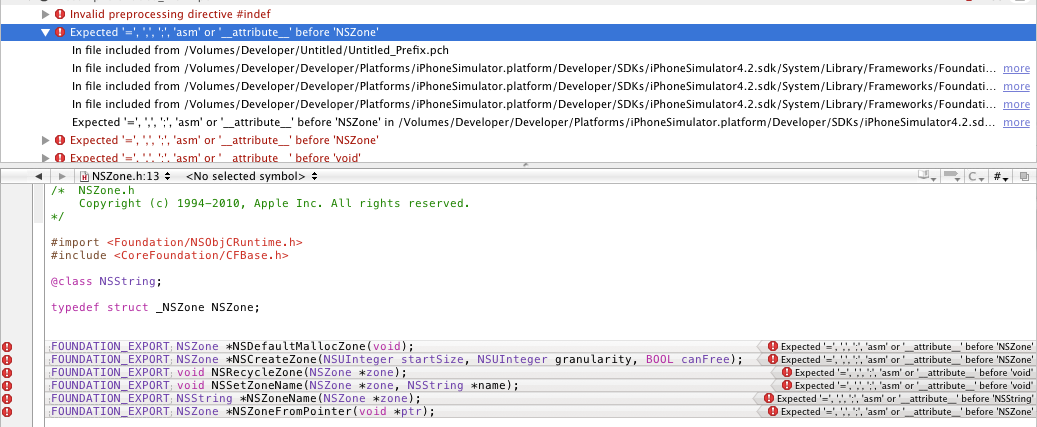The image size is (1037, 427).
Task: Click 'more' link on first iPhoneSimulator included line
Action: (1016, 68)
